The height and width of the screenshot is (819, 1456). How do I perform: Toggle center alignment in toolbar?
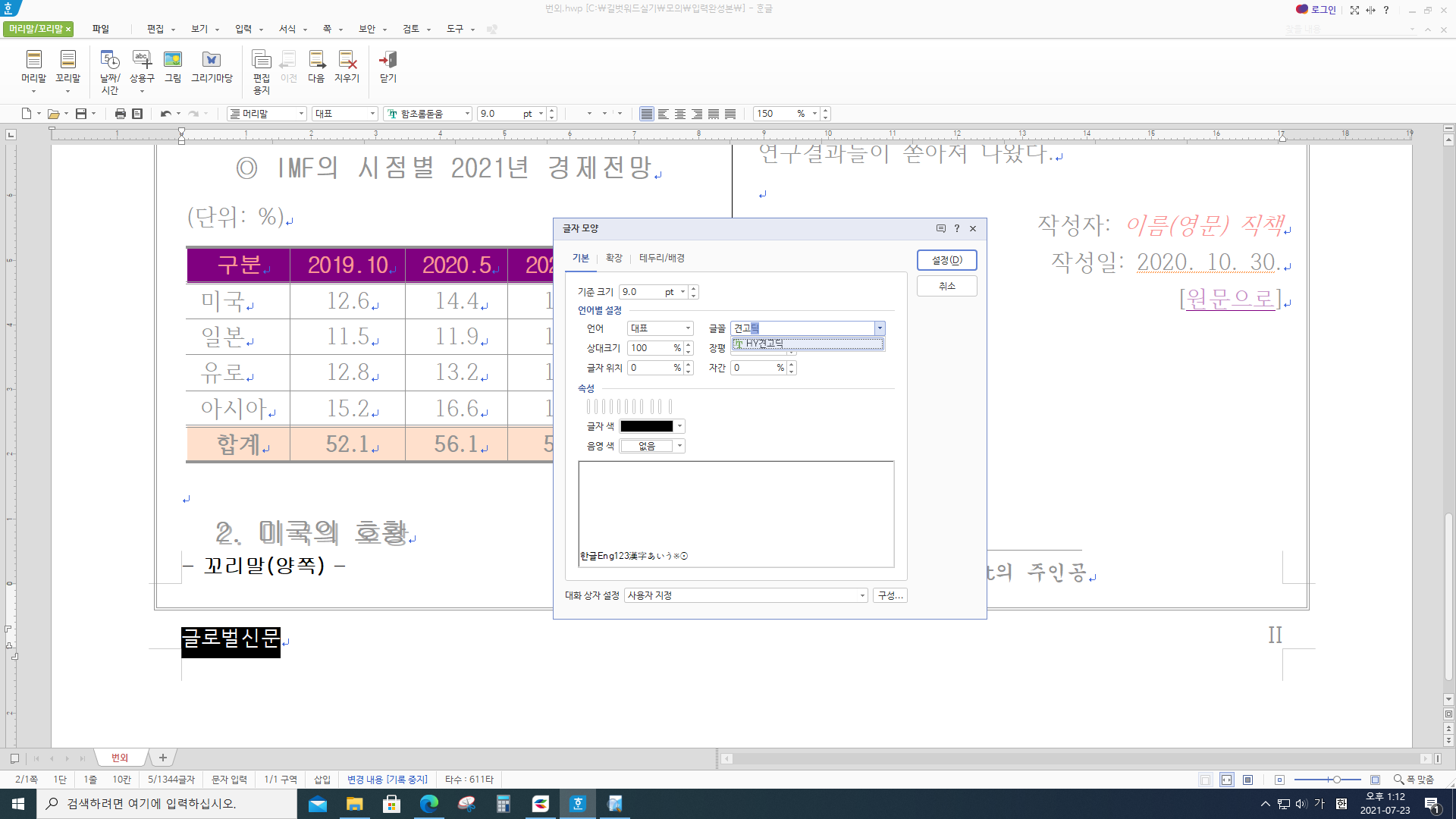pos(680,114)
